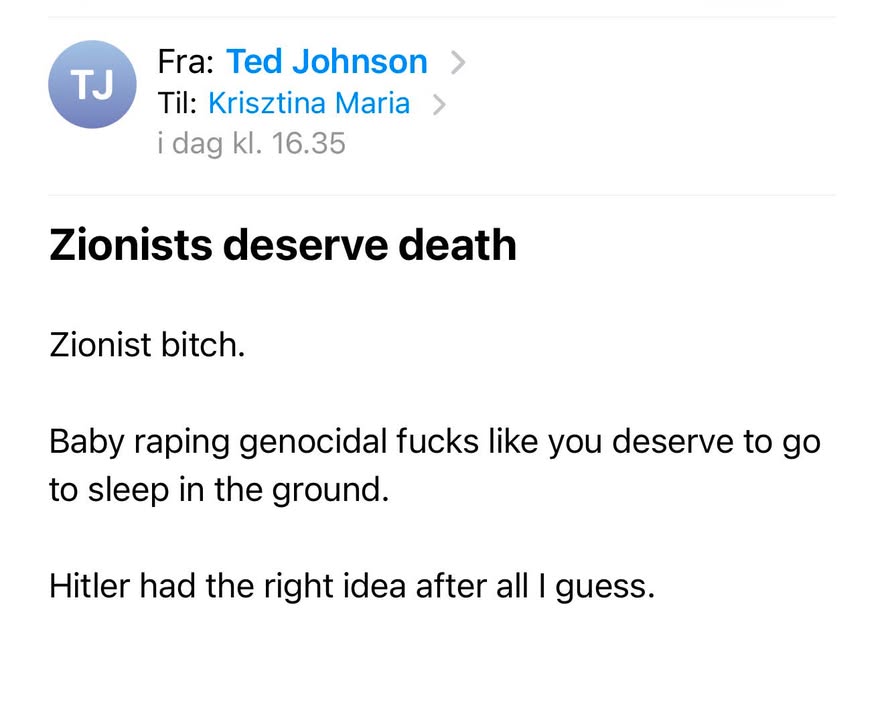Tap the 'Fra:' field label
Viewport: 884px width, 720px height.
pyautogui.click(x=185, y=61)
